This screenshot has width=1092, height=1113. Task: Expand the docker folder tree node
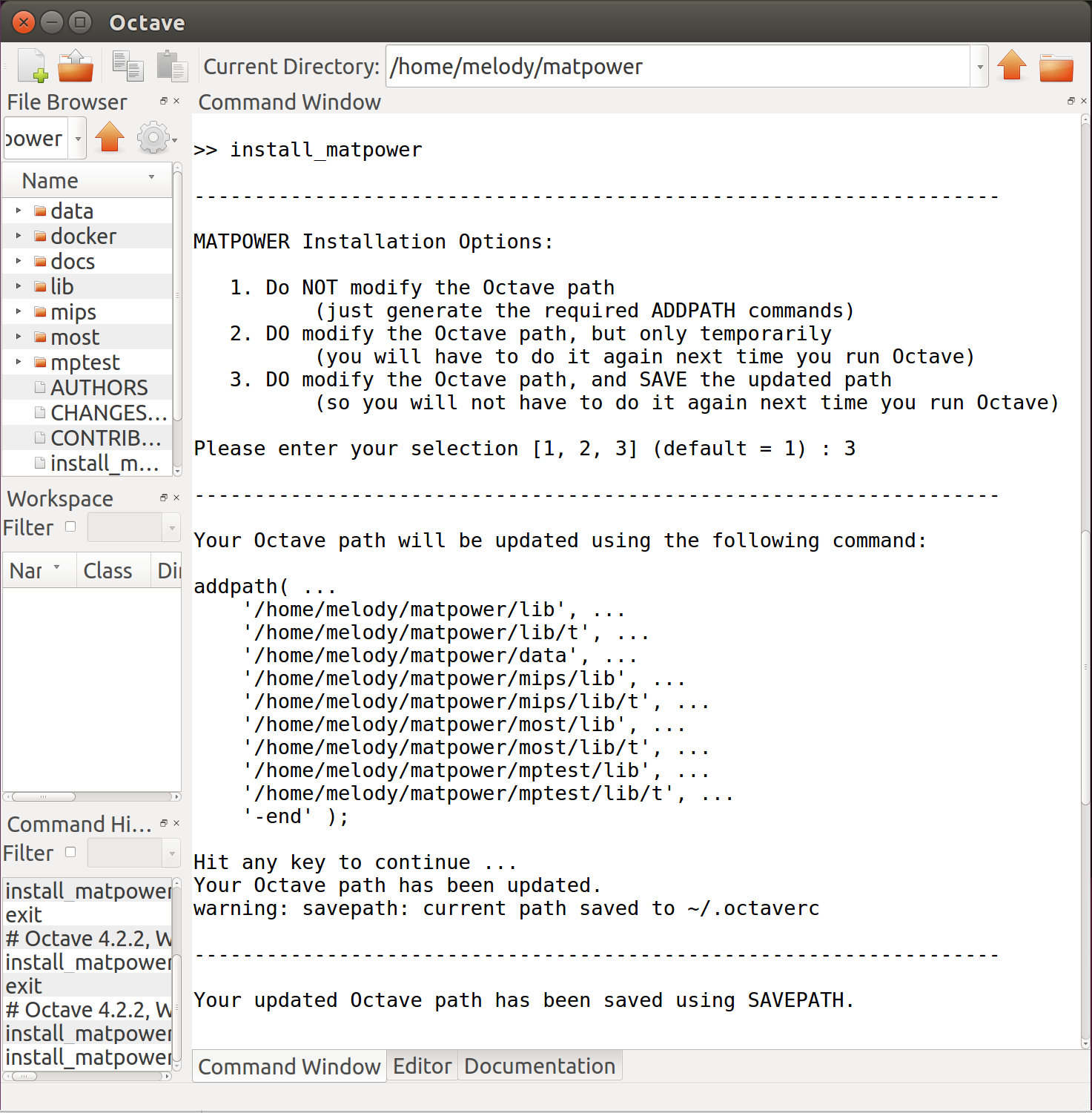point(19,236)
